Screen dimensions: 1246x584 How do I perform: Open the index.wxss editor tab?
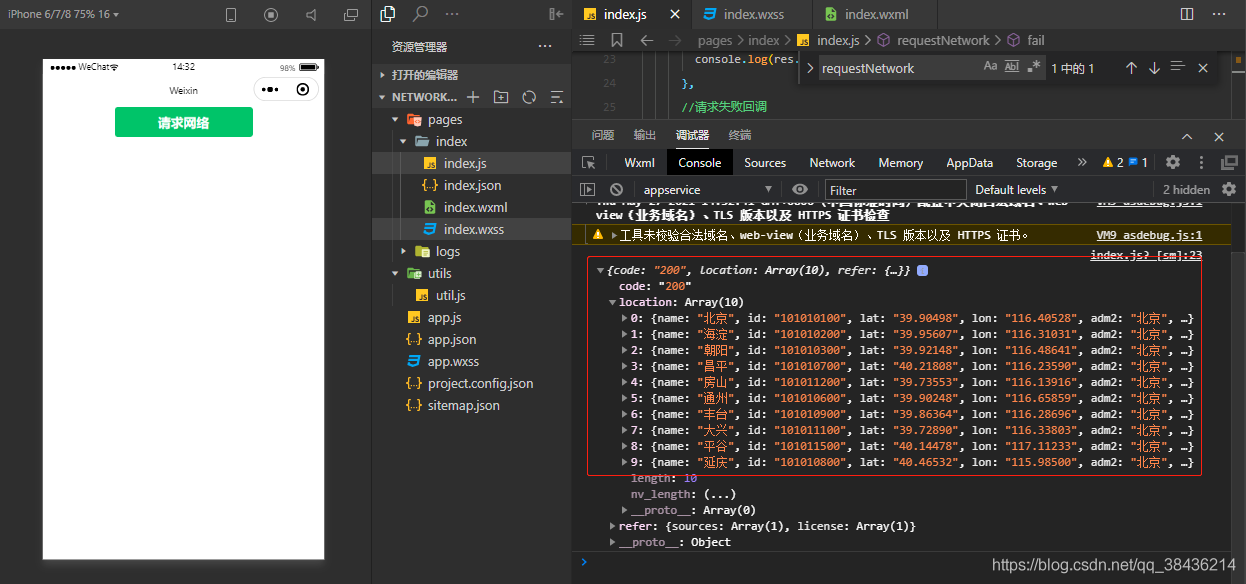click(x=753, y=14)
